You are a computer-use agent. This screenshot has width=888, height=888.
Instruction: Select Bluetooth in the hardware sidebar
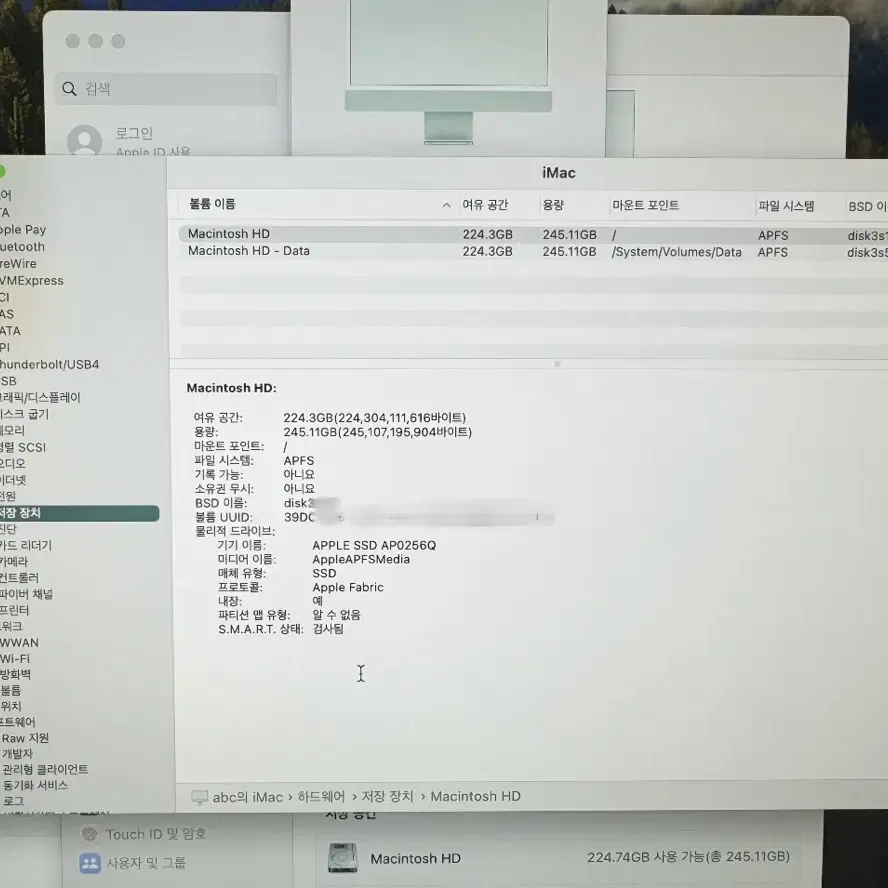pyautogui.click(x=22, y=246)
